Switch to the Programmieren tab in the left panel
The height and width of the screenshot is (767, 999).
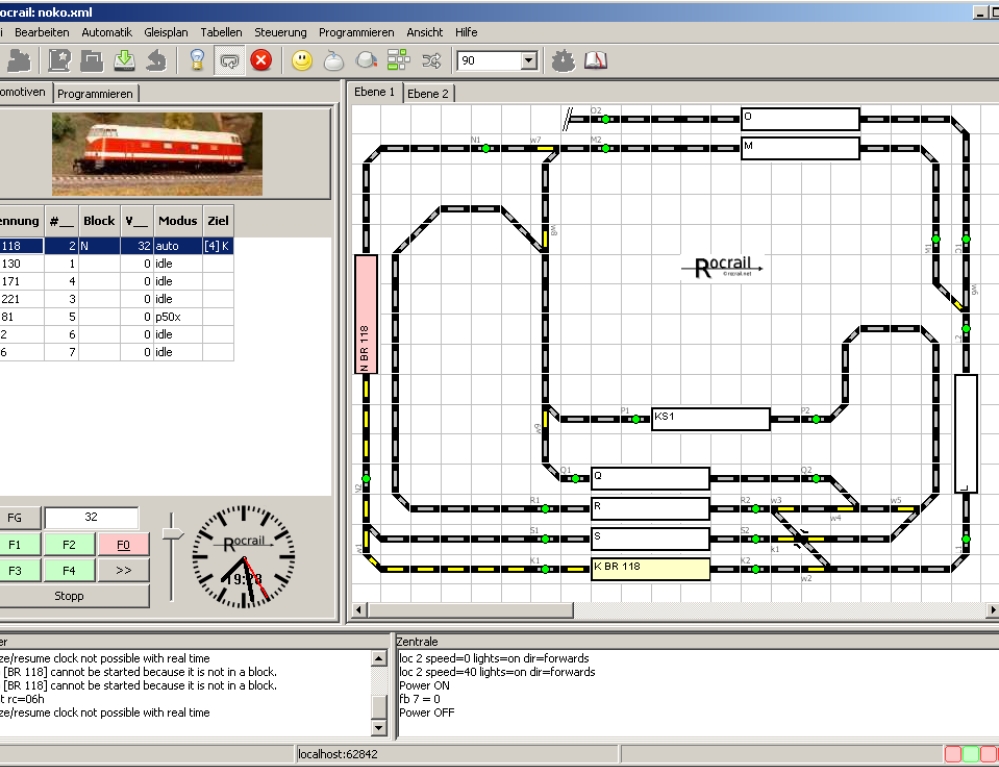95,94
